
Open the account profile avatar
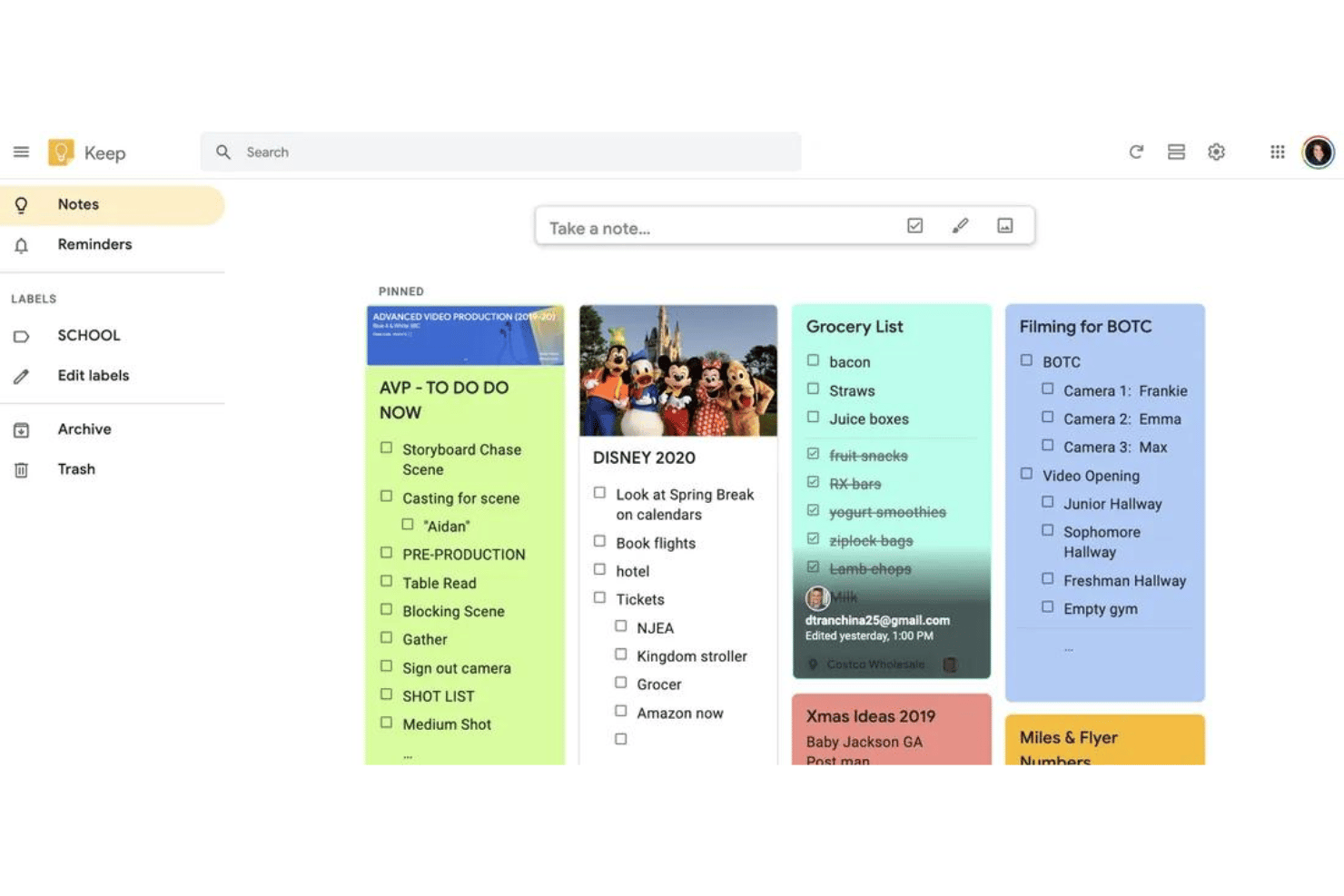point(1318,152)
